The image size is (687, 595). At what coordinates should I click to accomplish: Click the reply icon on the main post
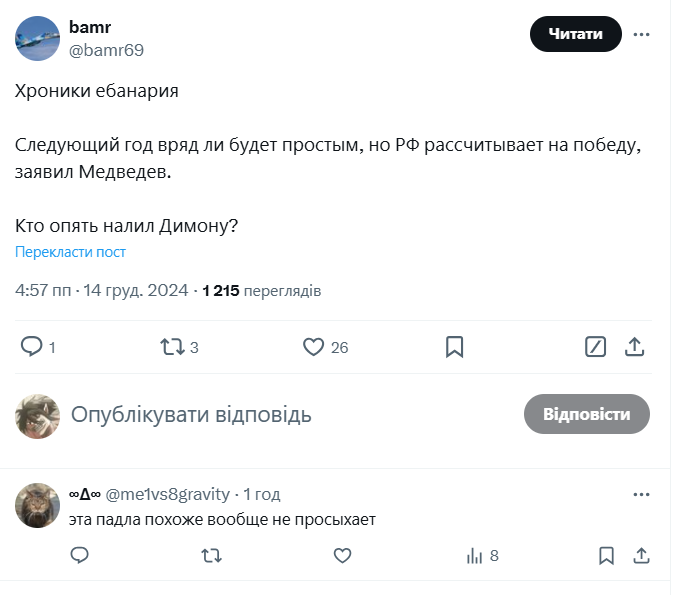click(32, 347)
